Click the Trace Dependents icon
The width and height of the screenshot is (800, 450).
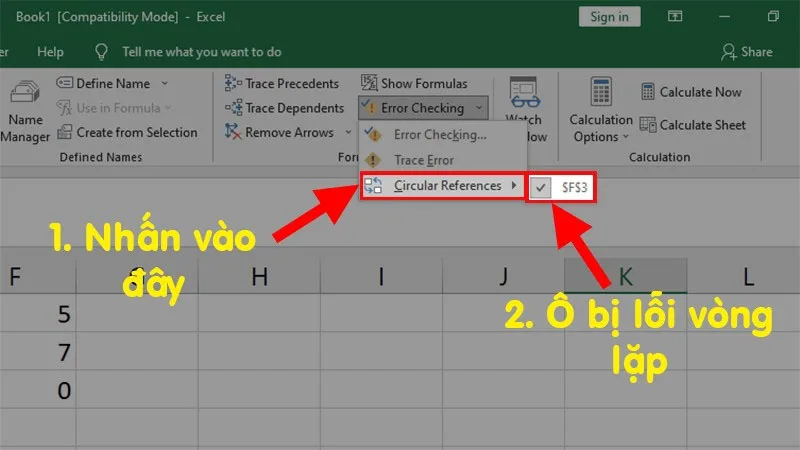234,108
